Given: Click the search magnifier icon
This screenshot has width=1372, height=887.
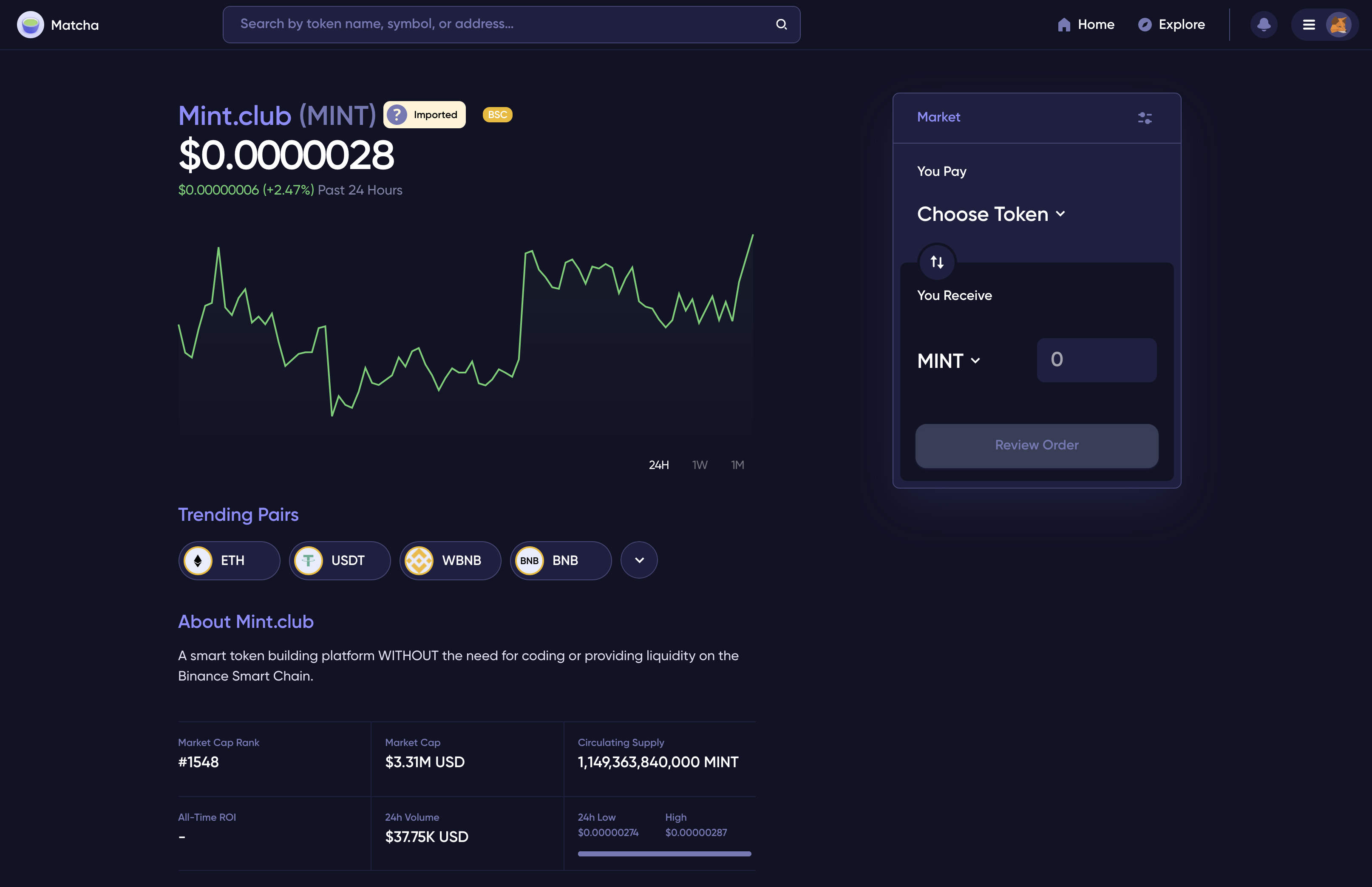Looking at the screenshot, I should click(781, 24).
